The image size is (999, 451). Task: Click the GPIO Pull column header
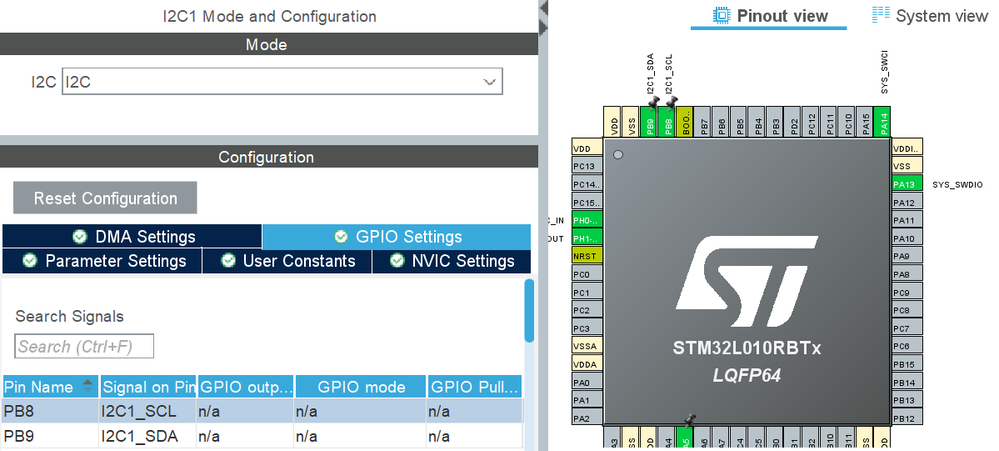(x=474, y=387)
